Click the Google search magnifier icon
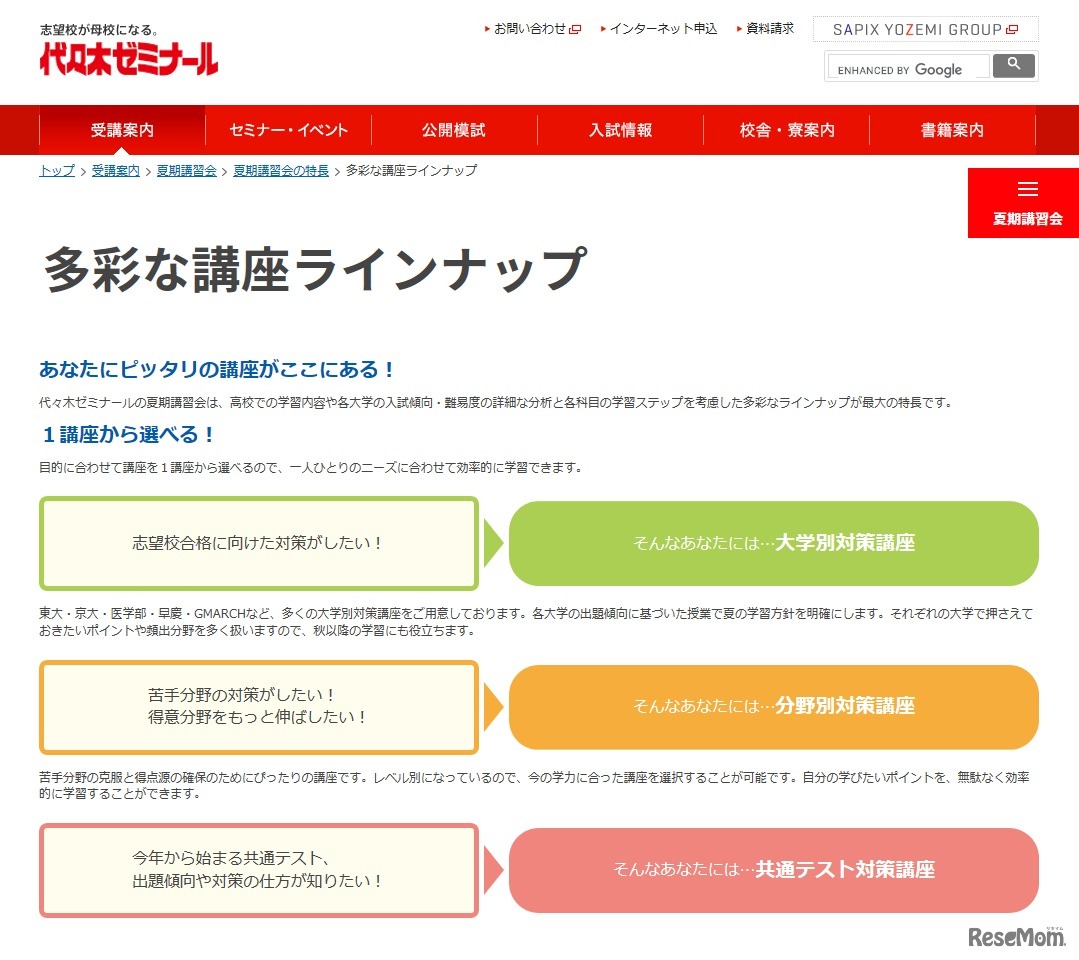Image resolution: width=1079 pixels, height=960 pixels. pyautogui.click(x=1013, y=64)
